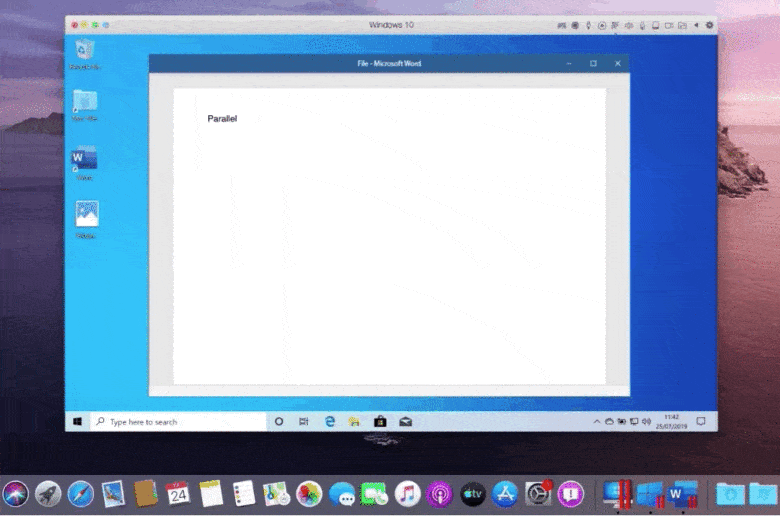Open the Parallels keyboard menu icon
780x516 pixels.
[x=562, y=25]
